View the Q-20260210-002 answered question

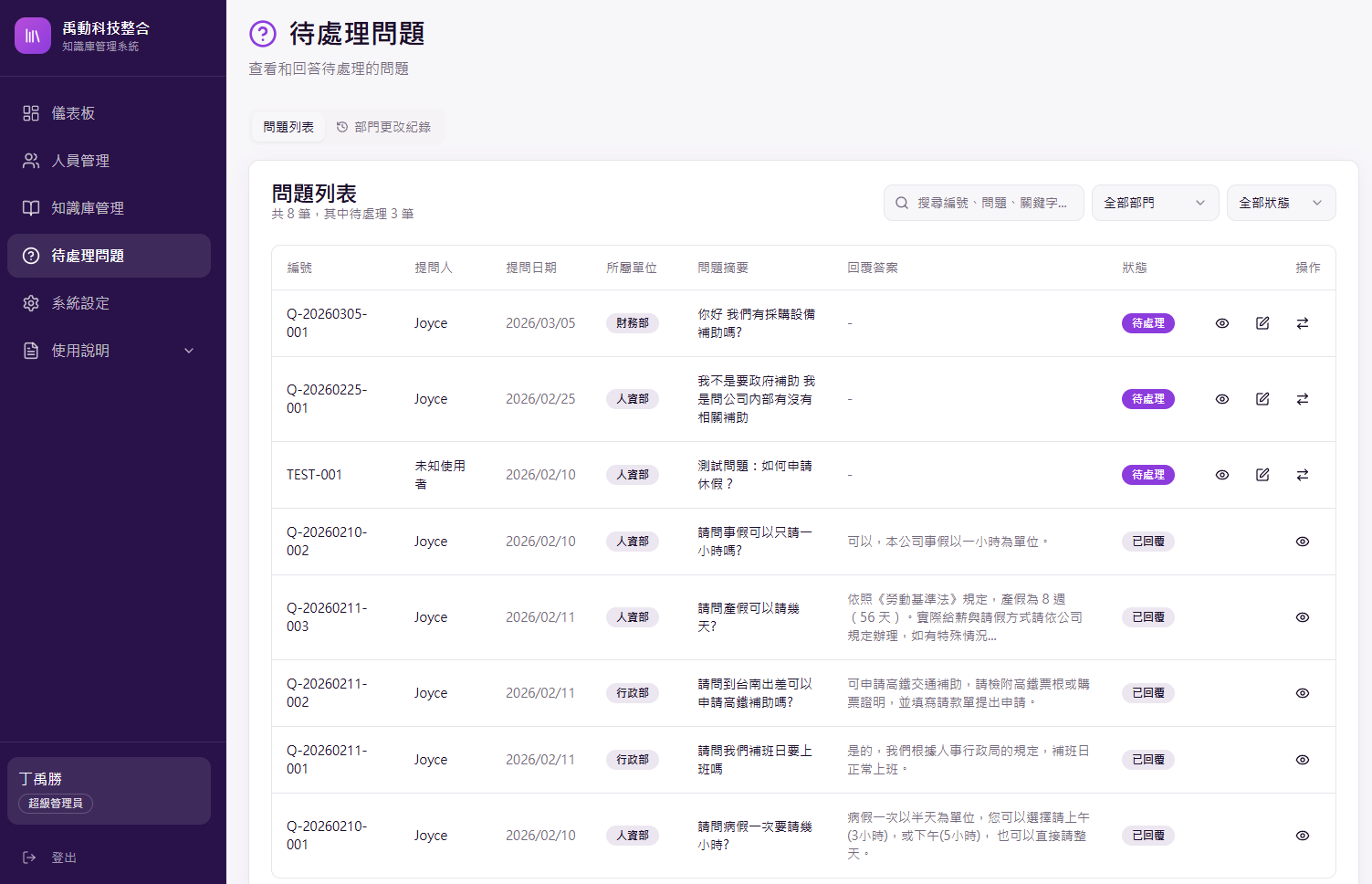pos(1303,542)
